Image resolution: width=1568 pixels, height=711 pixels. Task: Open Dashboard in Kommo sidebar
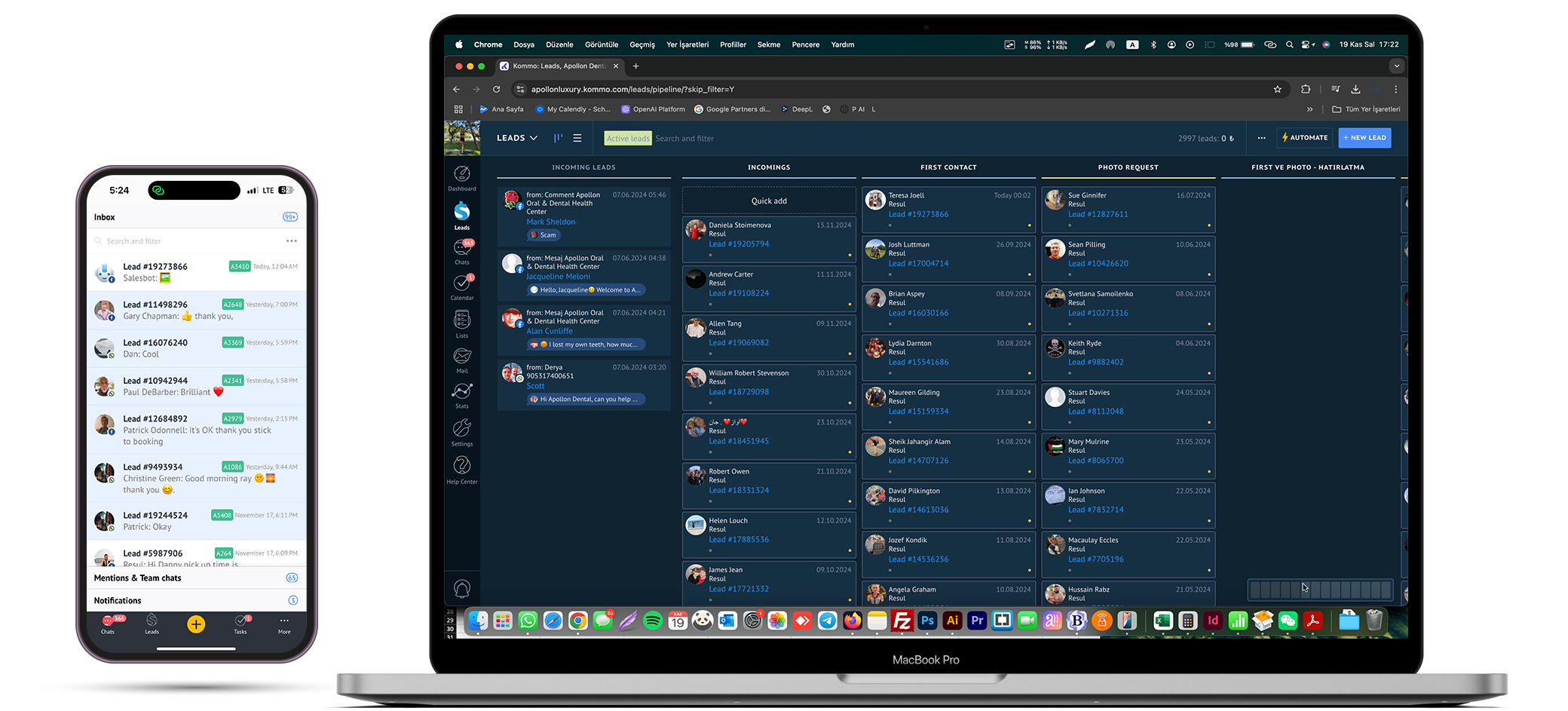pyautogui.click(x=462, y=178)
